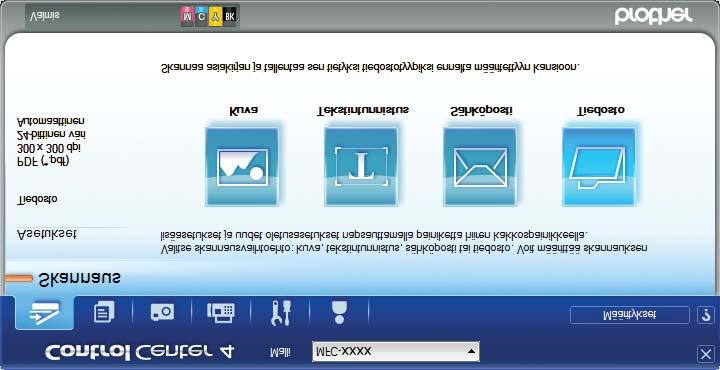Open the help question mark icon
Image resolution: width=720 pixels, height=370 pixels.
coord(705,315)
